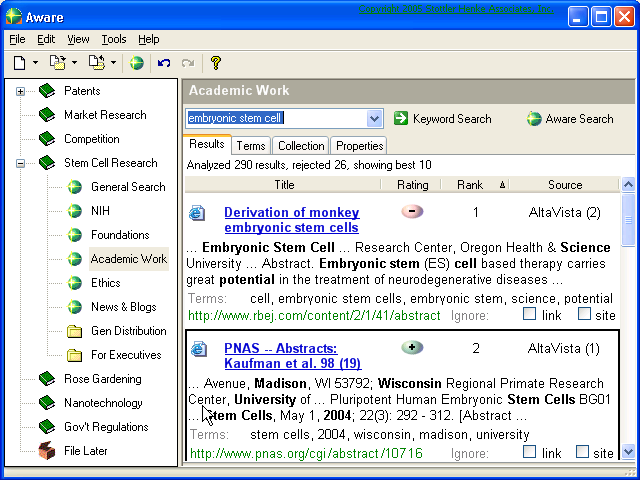The image size is (640, 480).
Task: Click the second toolbar folder-document icon
Action: pos(58,63)
